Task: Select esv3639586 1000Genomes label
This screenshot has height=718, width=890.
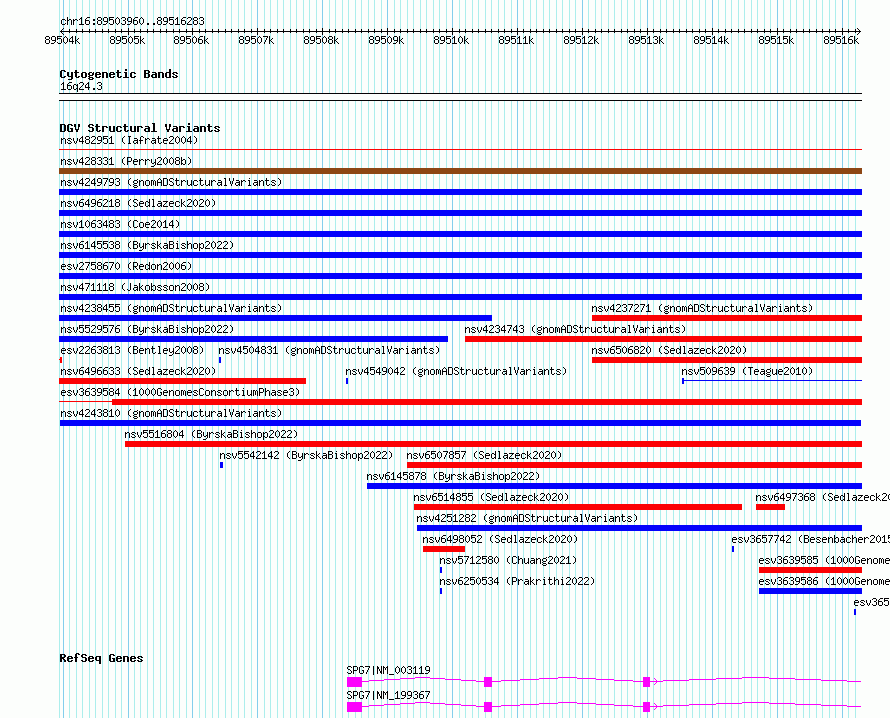Action: pyautogui.click(x=824, y=581)
